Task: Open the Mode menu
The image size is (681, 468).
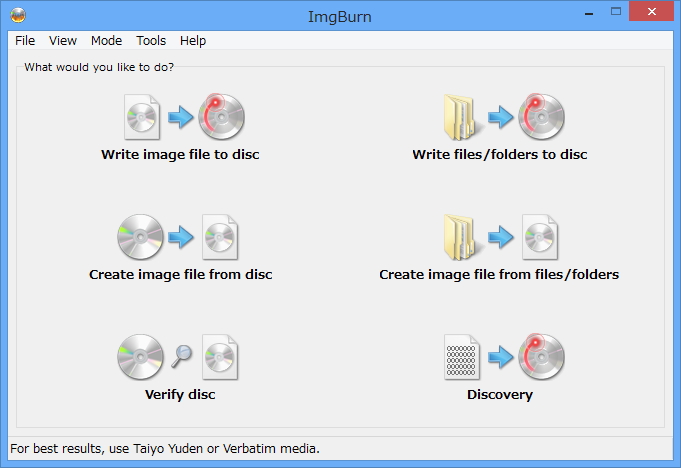Action: (106, 41)
